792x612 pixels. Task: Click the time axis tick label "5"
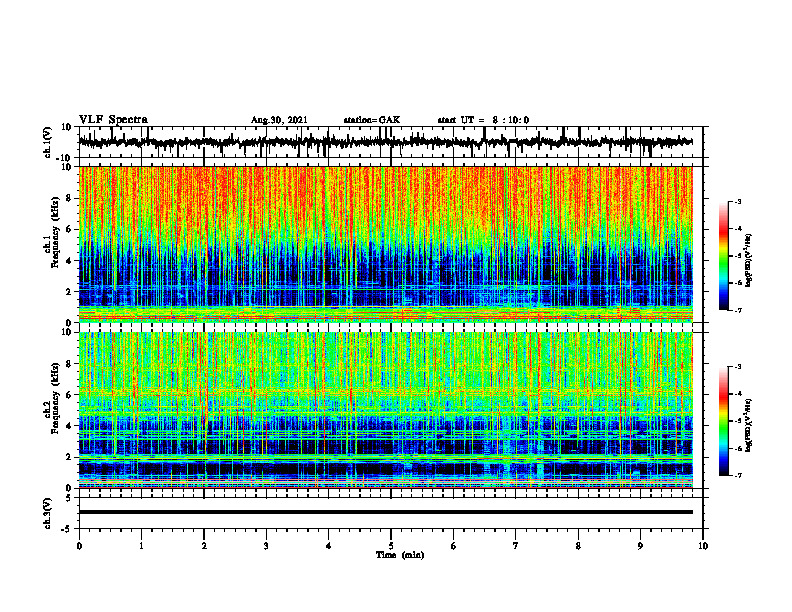coord(391,546)
